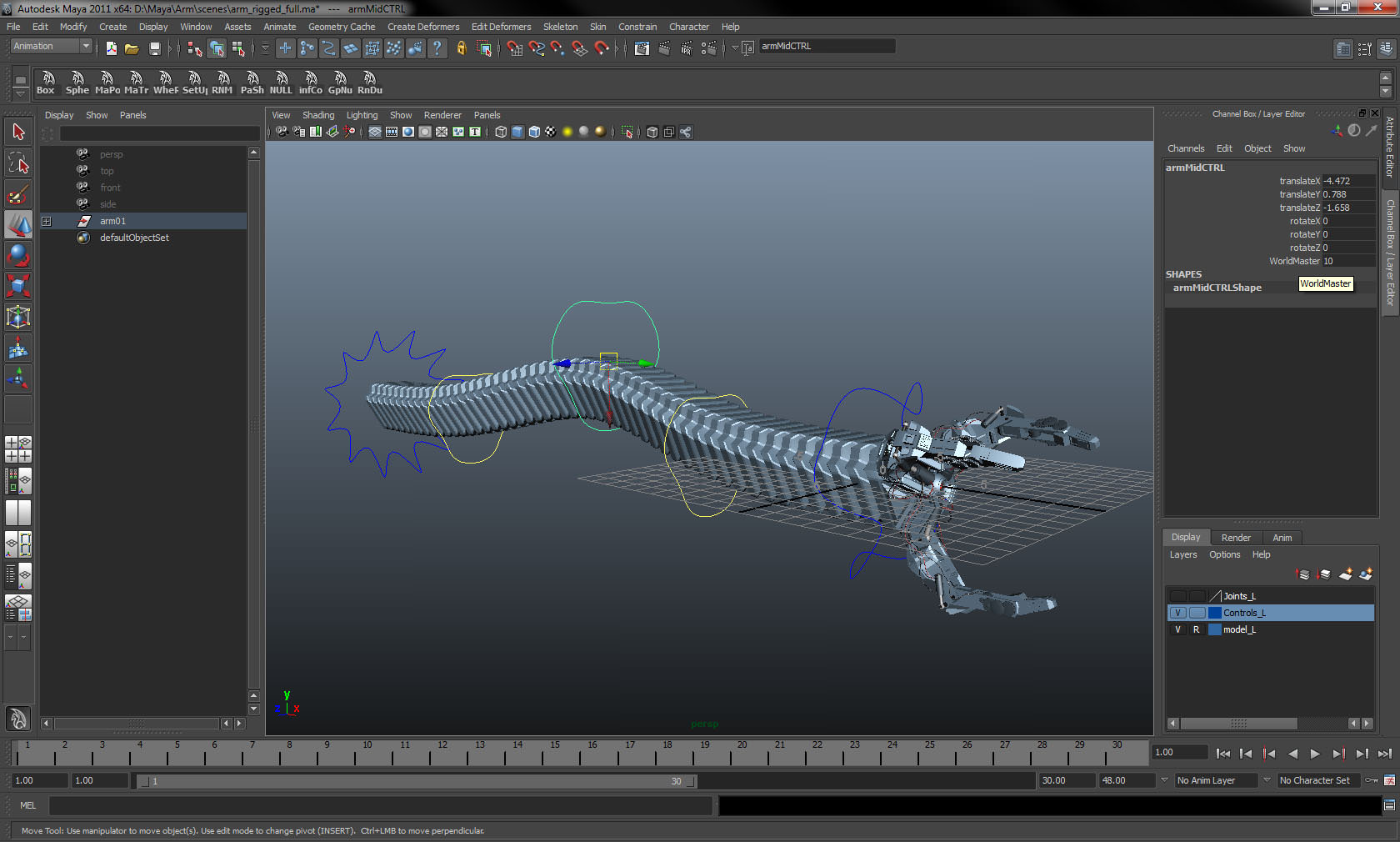
Task: Open animation preferences icon by character set
Action: [x=1389, y=780]
